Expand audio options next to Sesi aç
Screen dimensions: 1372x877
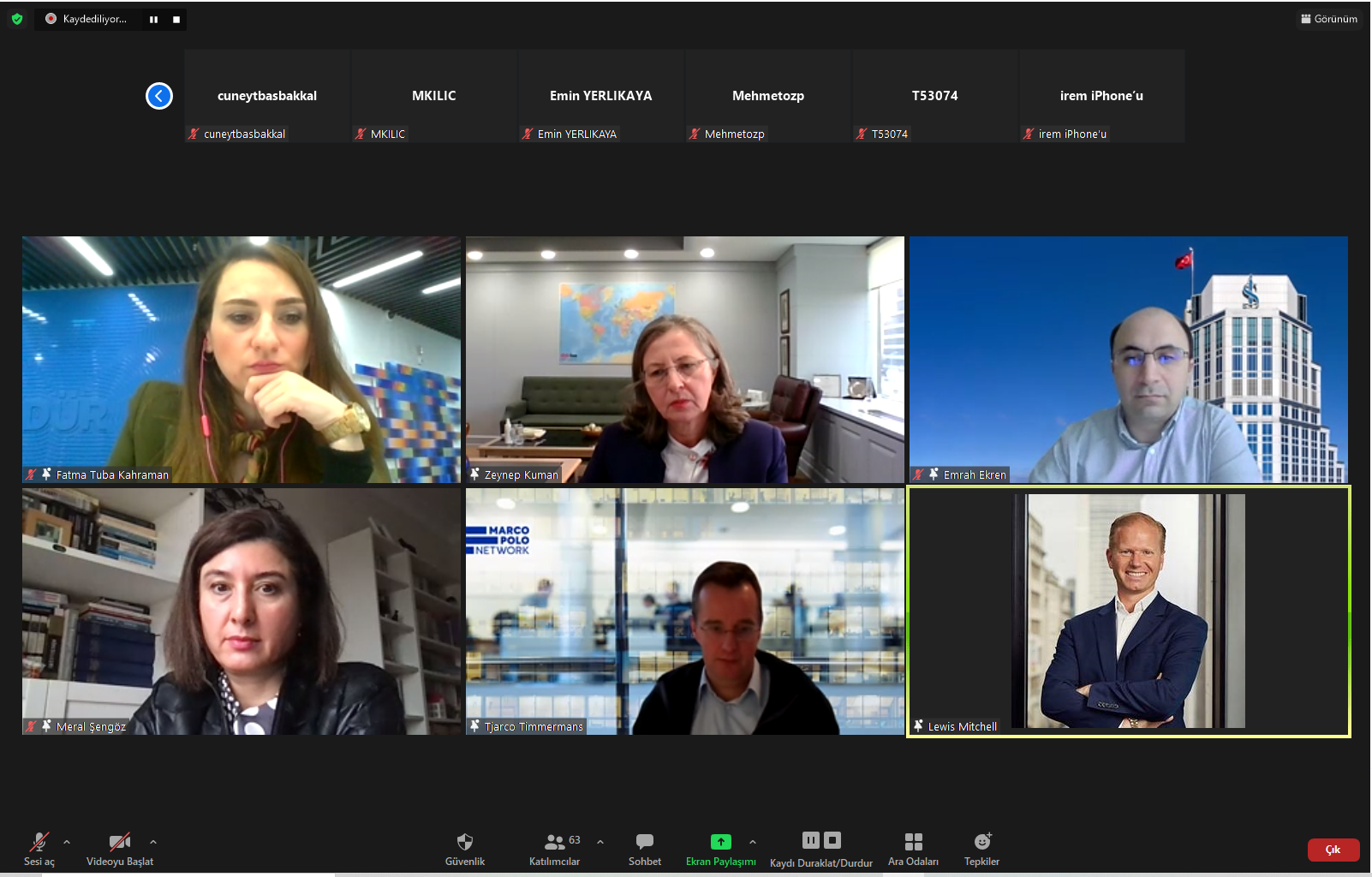click(x=67, y=842)
